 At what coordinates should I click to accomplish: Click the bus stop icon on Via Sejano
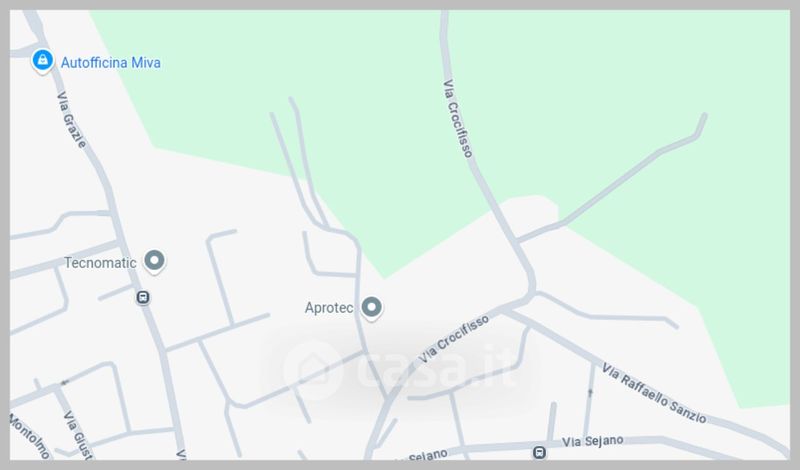click(539, 452)
